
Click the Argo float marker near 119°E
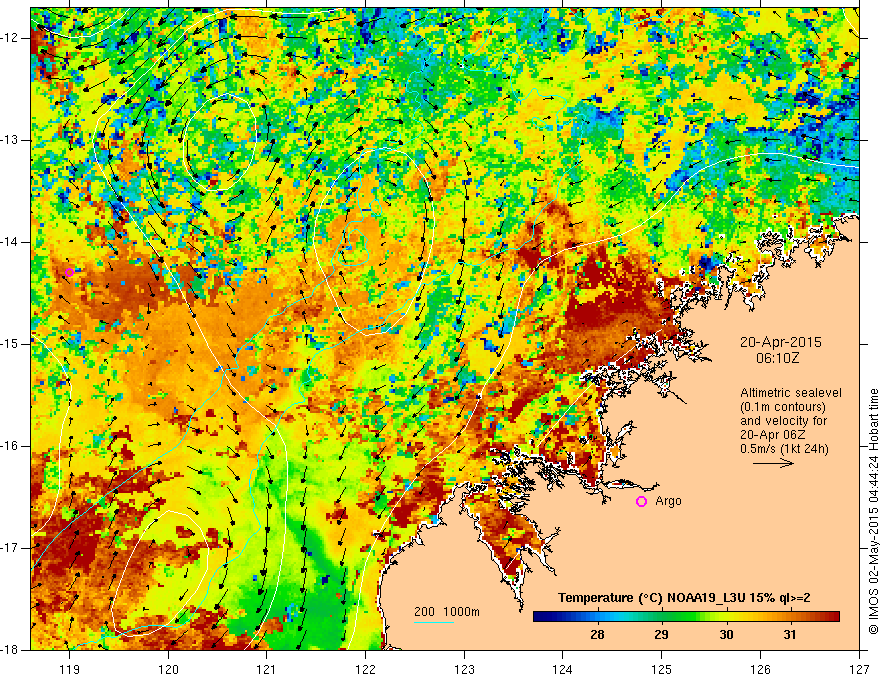coord(69,273)
